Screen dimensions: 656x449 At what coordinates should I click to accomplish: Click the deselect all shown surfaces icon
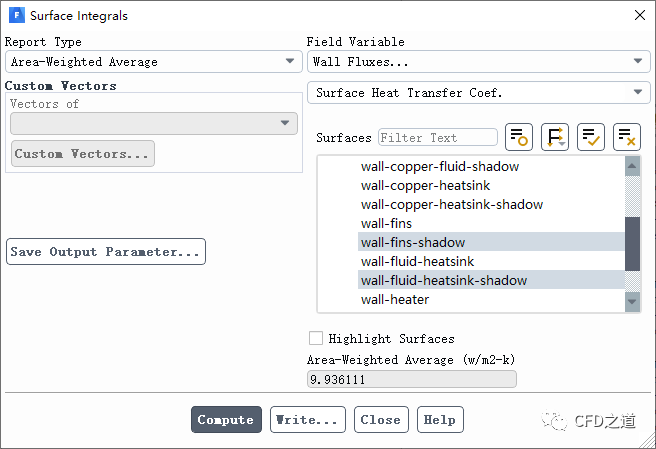click(x=627, y=137)
